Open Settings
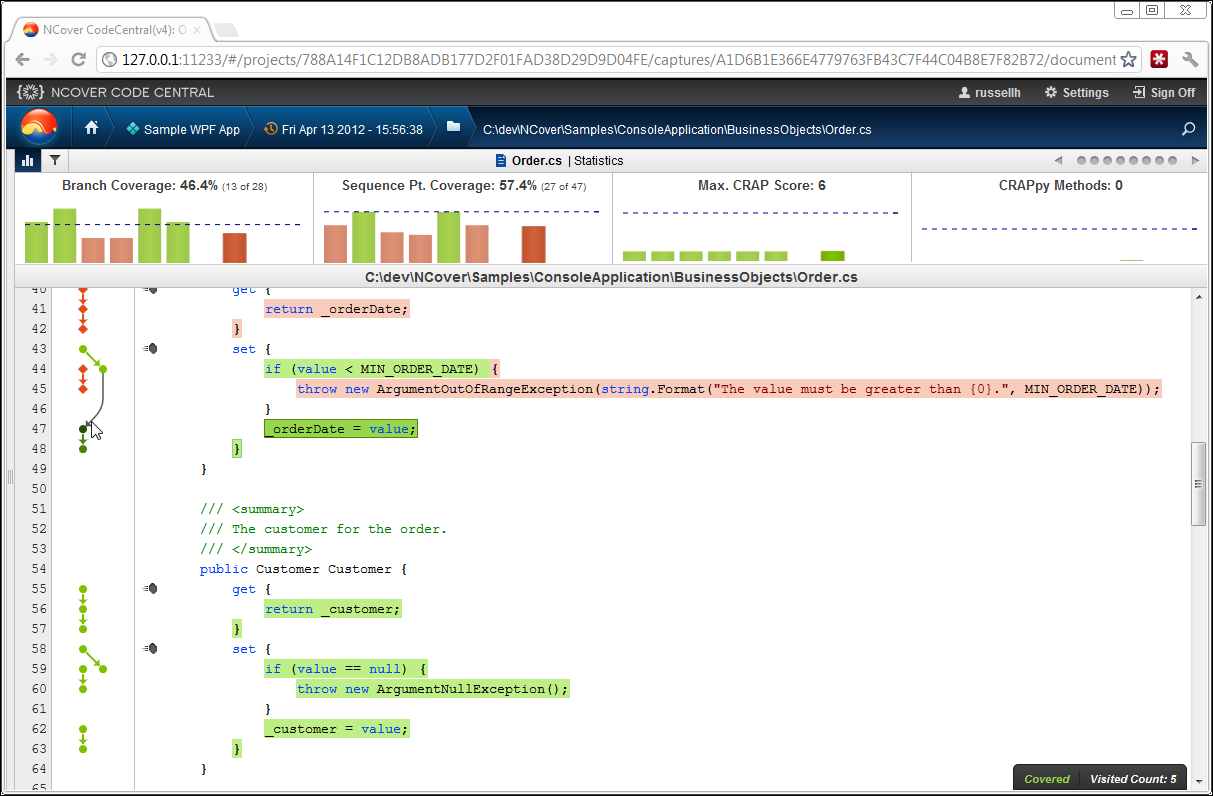 coord(1077,92)
